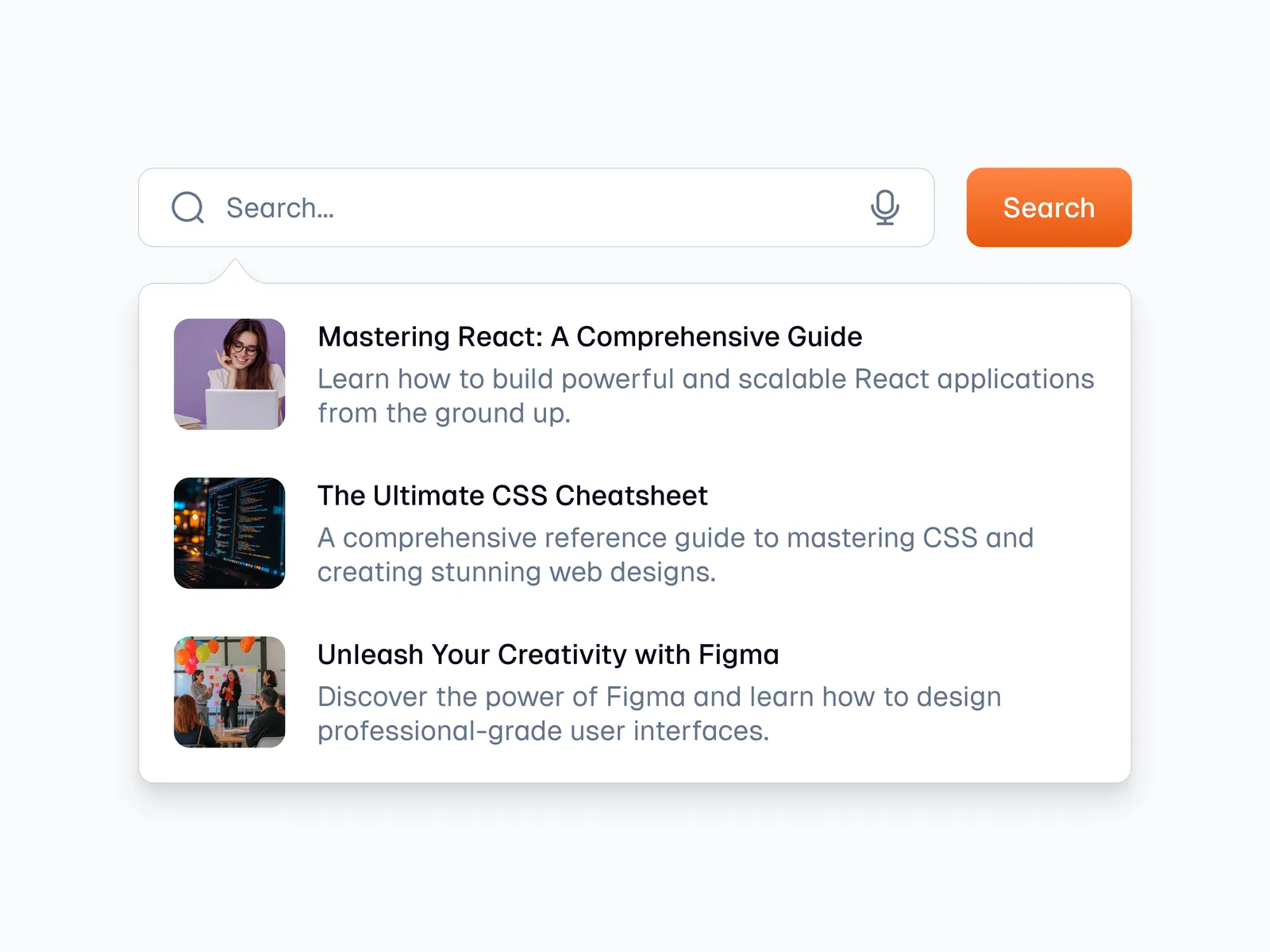Click the results dropdown pointer notch
This screenshot has width=1270, height=952.
click(235, 271)
